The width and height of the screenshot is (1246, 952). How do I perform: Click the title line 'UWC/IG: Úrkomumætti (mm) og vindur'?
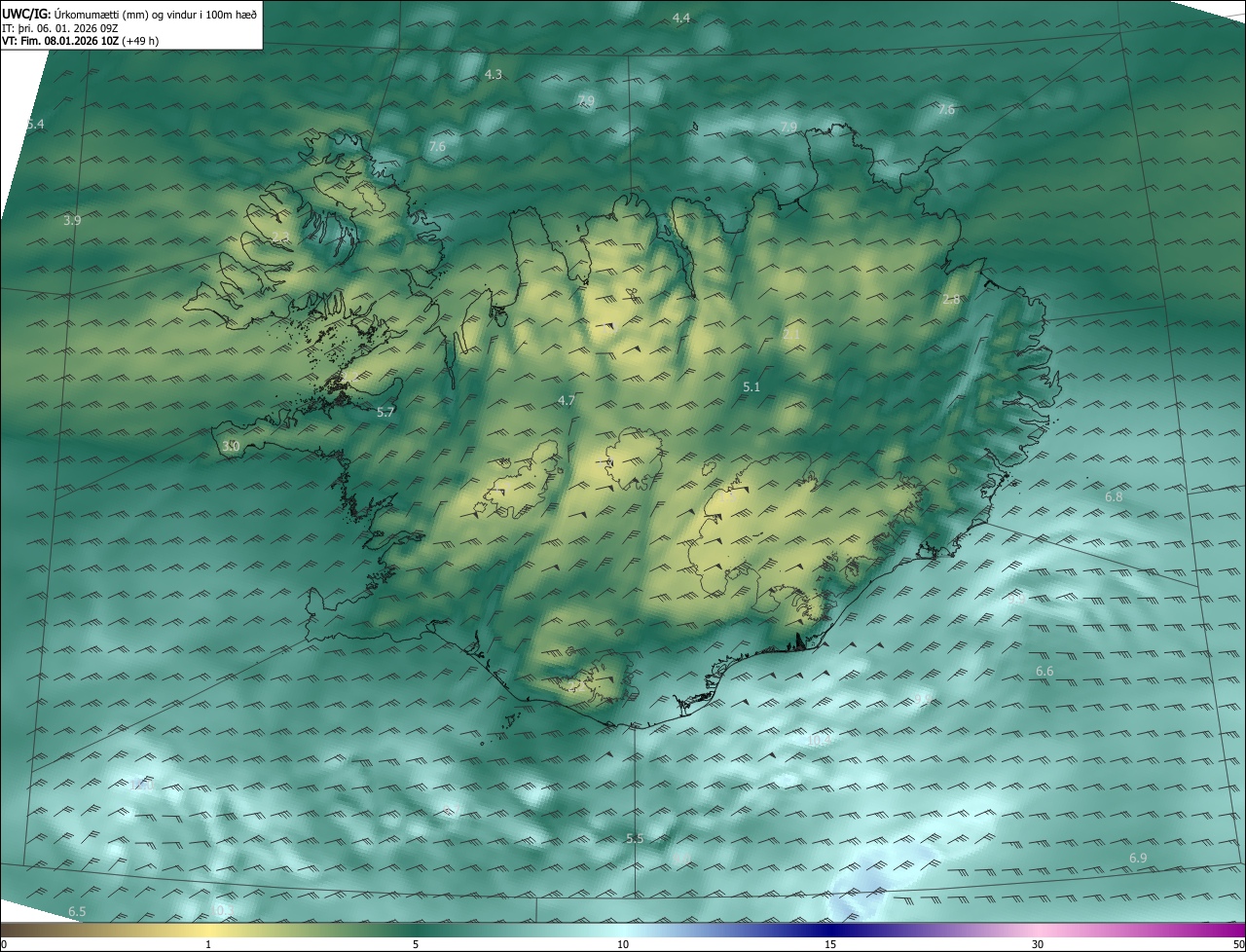129,13
